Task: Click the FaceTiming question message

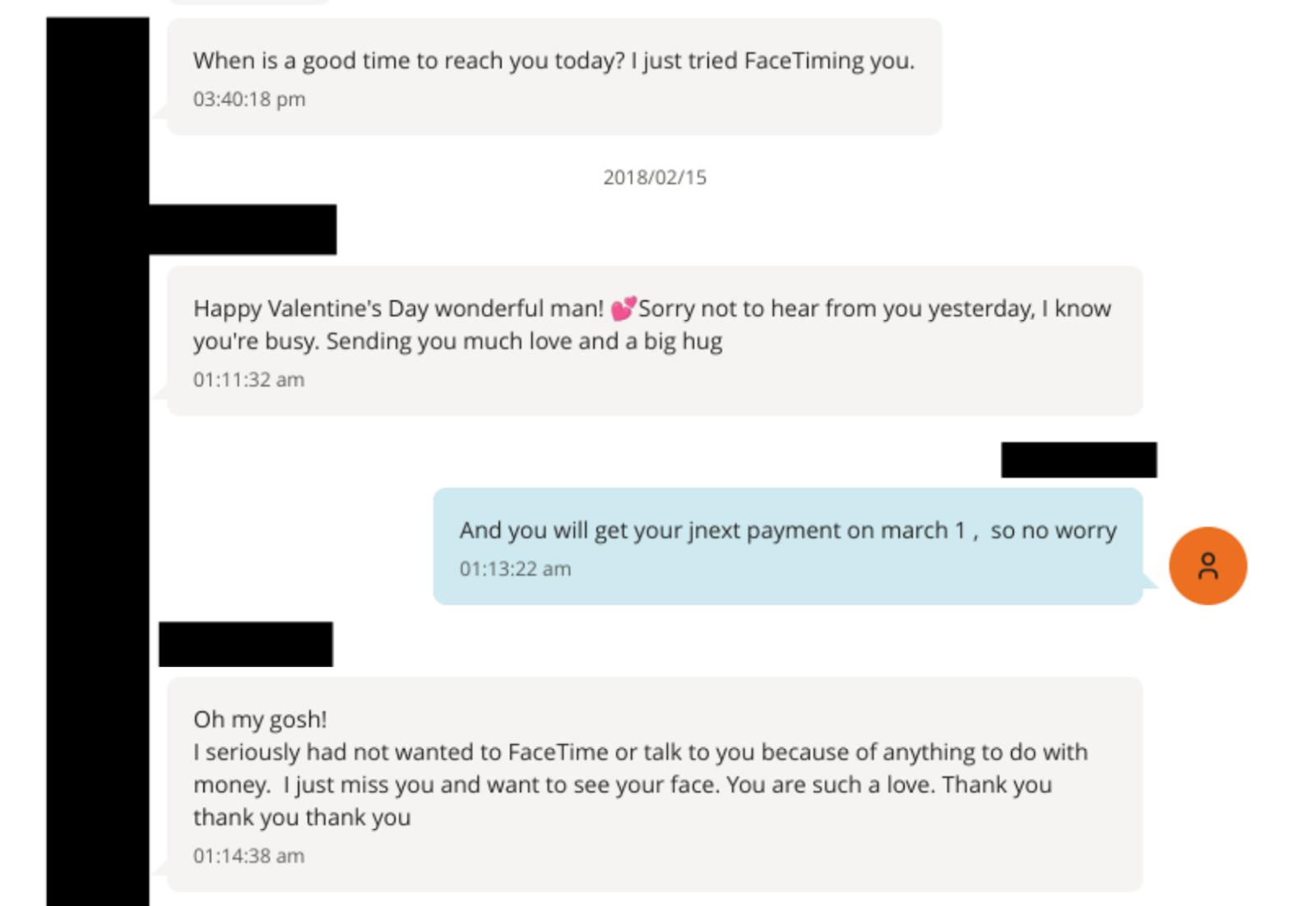Action: click(x=554, y=61)
